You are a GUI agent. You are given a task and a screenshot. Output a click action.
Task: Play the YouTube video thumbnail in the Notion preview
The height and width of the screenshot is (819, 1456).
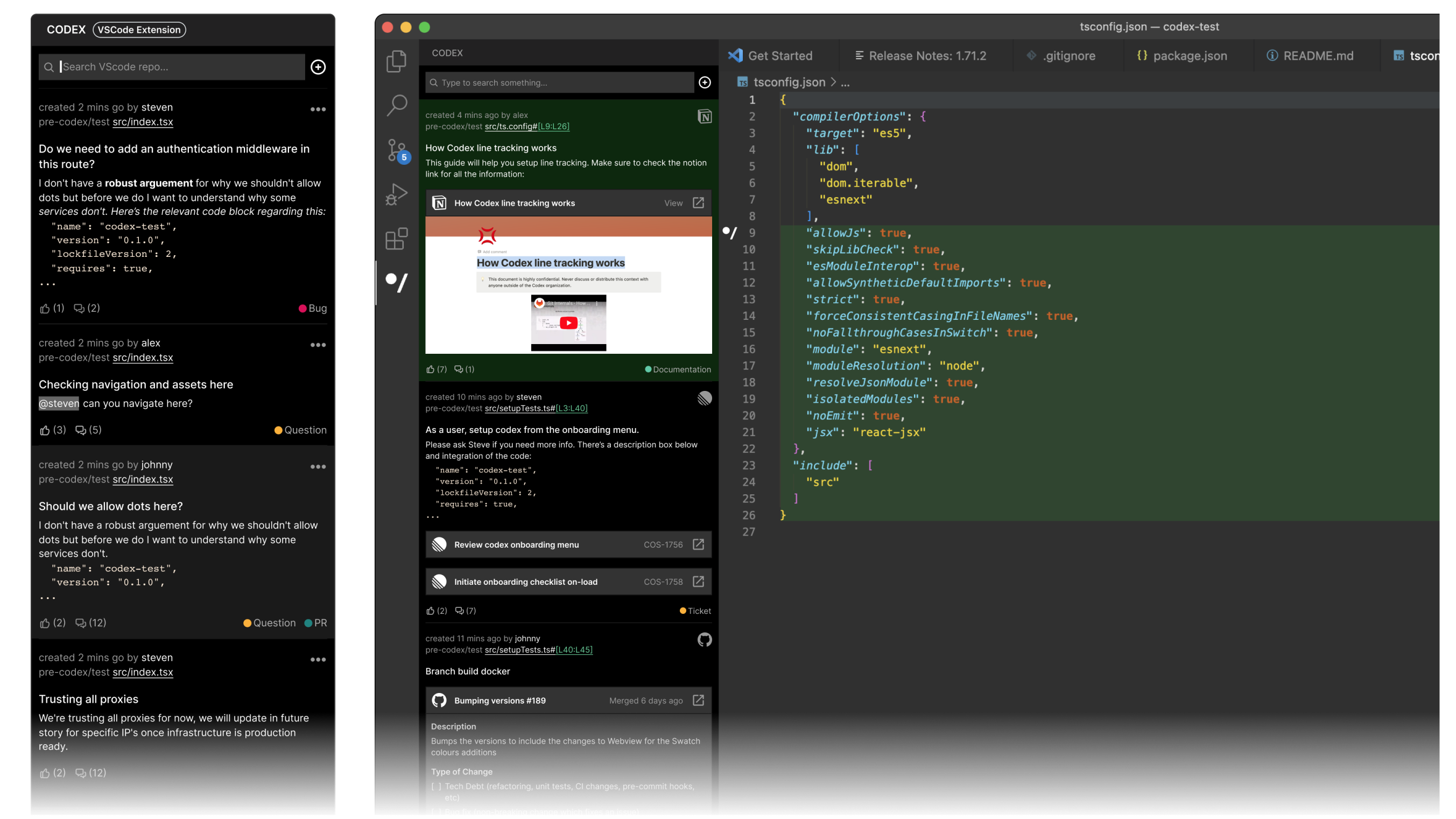568,323
